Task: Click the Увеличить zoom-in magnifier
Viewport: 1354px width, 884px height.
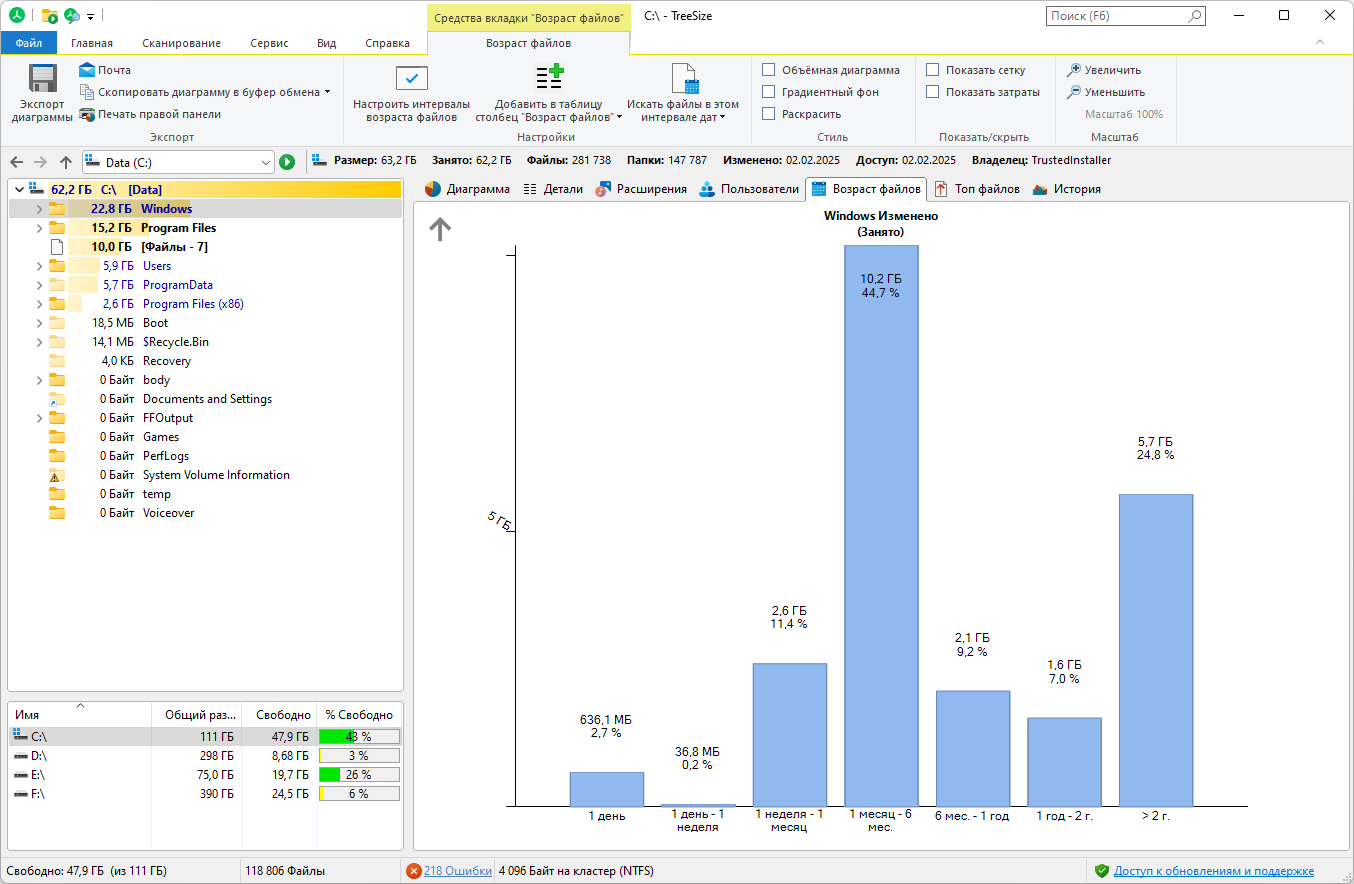Action: [1073, 70]
